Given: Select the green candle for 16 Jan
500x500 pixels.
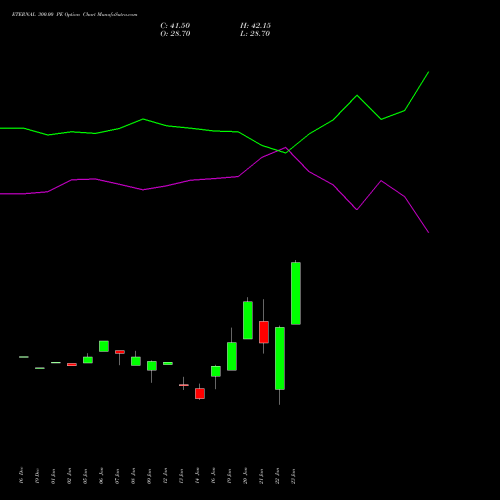Looking at the screenshot, I should point(216,371).
